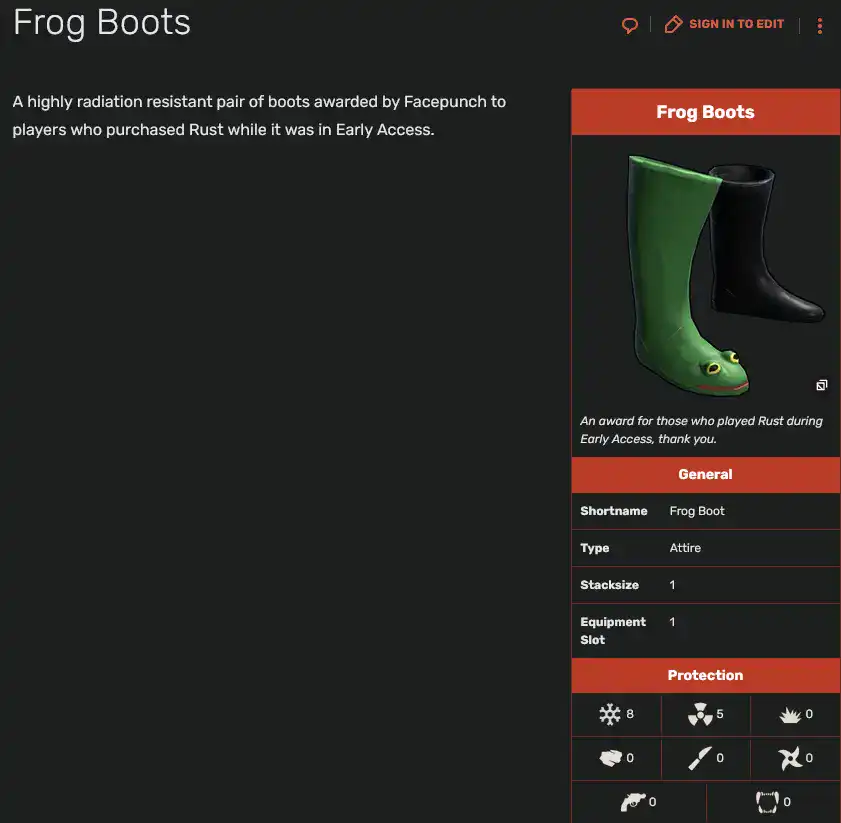841x823 pixels.
Task: Select the knife slash protection icon
Action: [700, 758]
